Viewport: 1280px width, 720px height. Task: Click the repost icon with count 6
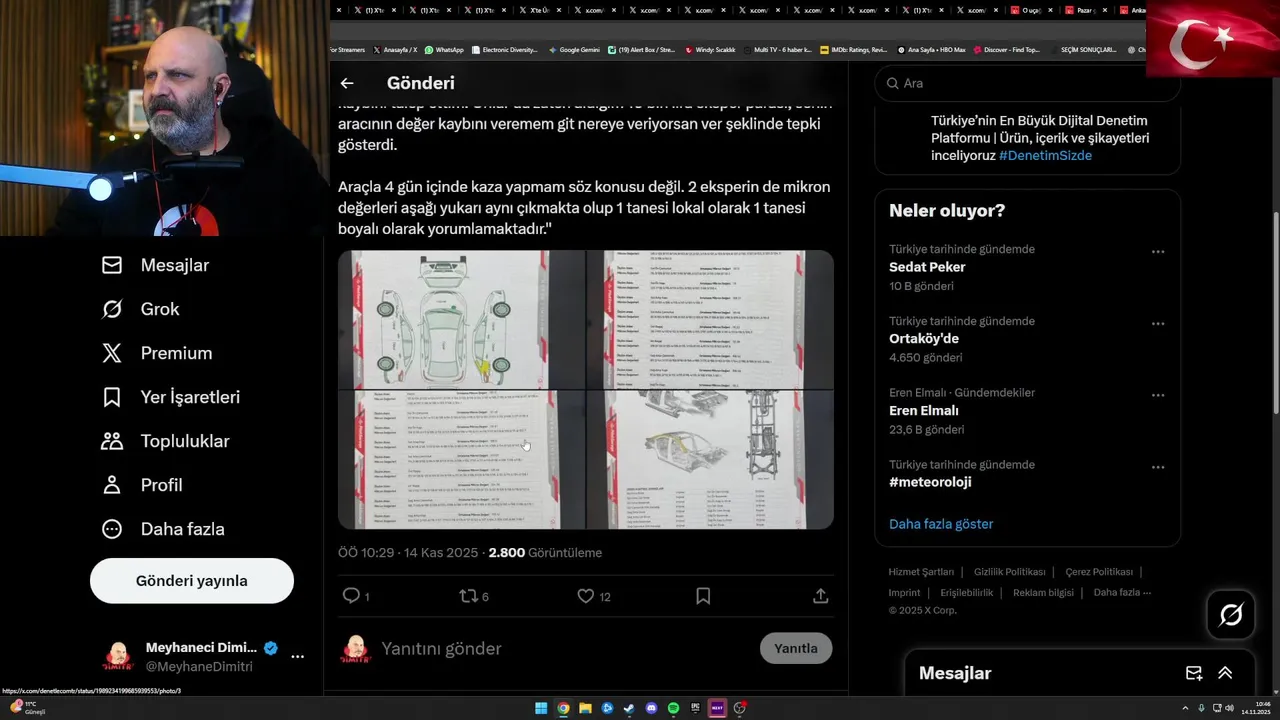[474, 596]
